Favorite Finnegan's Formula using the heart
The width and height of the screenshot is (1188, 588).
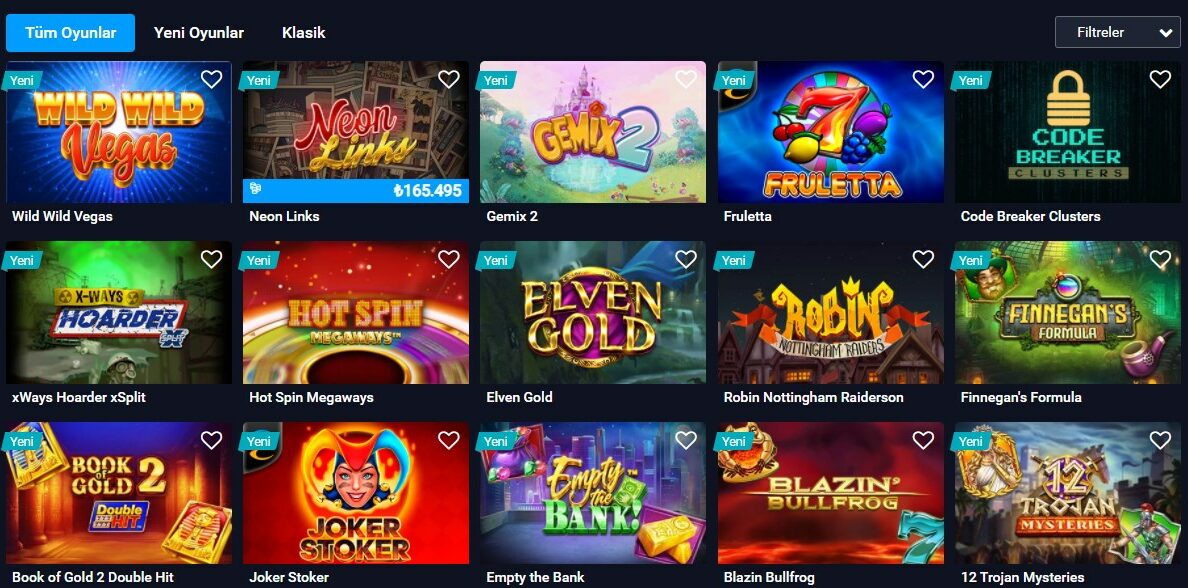tap(1160, 259)
